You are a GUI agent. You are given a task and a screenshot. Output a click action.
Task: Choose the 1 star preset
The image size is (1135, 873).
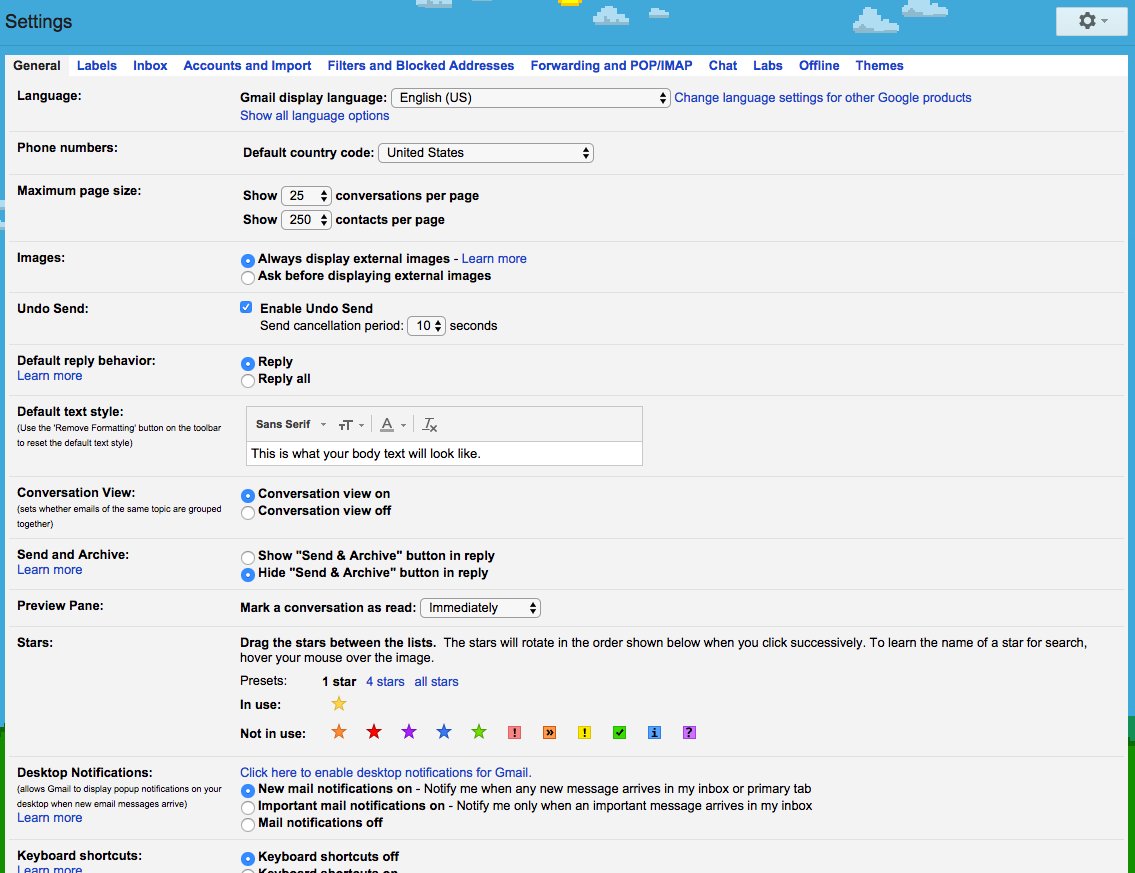339,681
